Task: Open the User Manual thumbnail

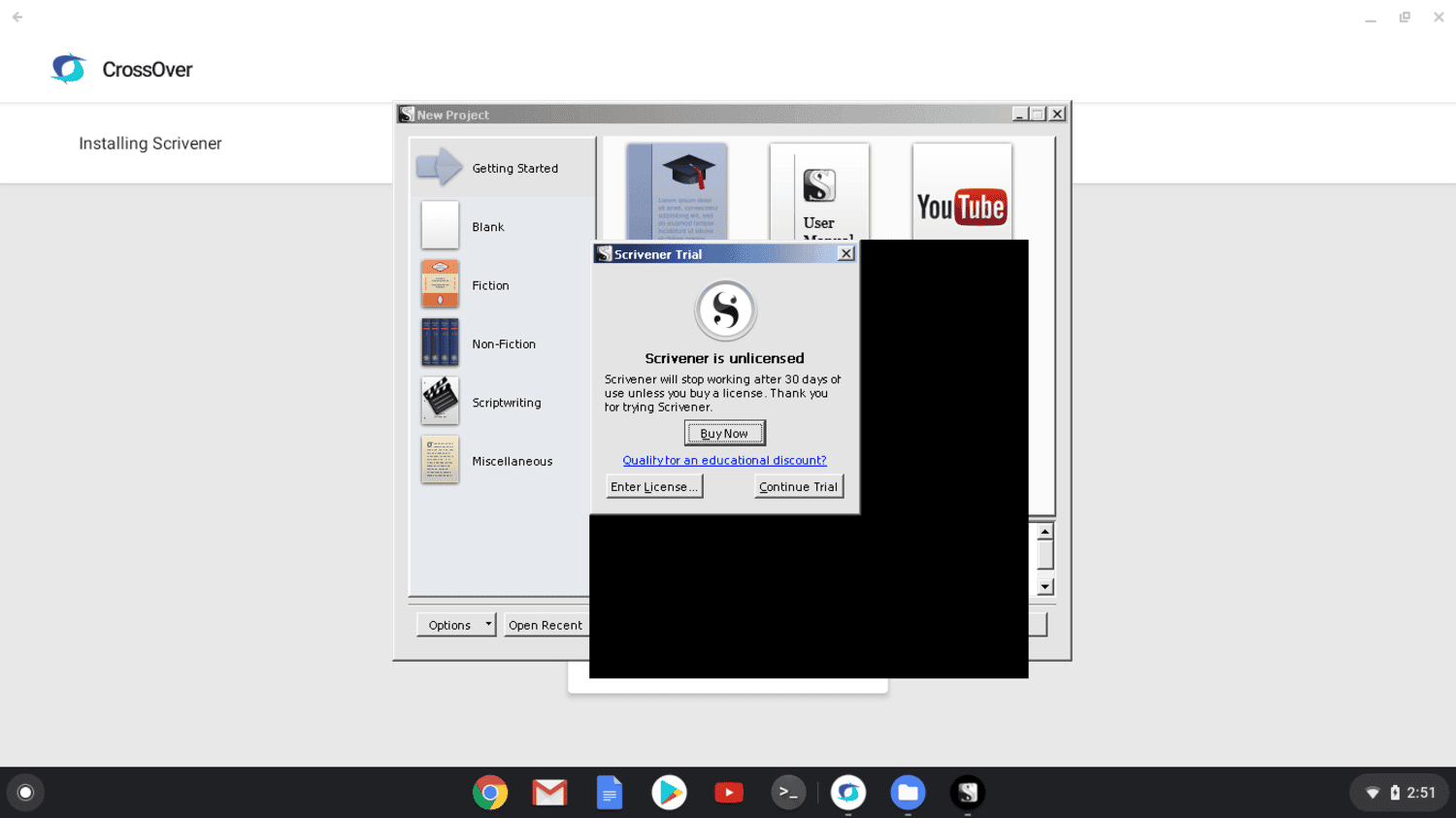Action: [x=819, y=192]
